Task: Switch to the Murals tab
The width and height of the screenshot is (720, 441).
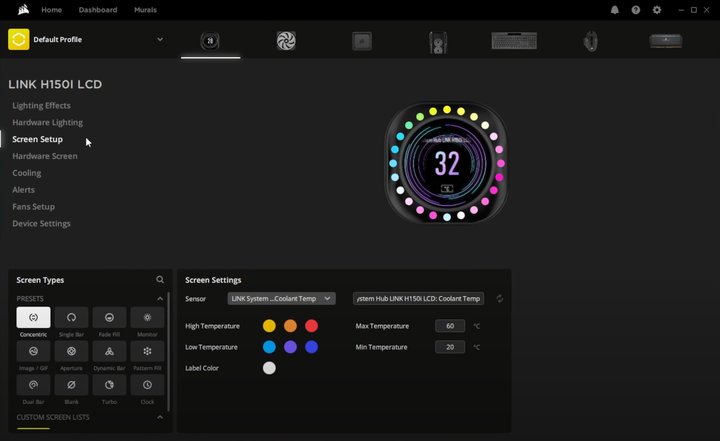Action: pyautogui.click(x=145, y=10)
